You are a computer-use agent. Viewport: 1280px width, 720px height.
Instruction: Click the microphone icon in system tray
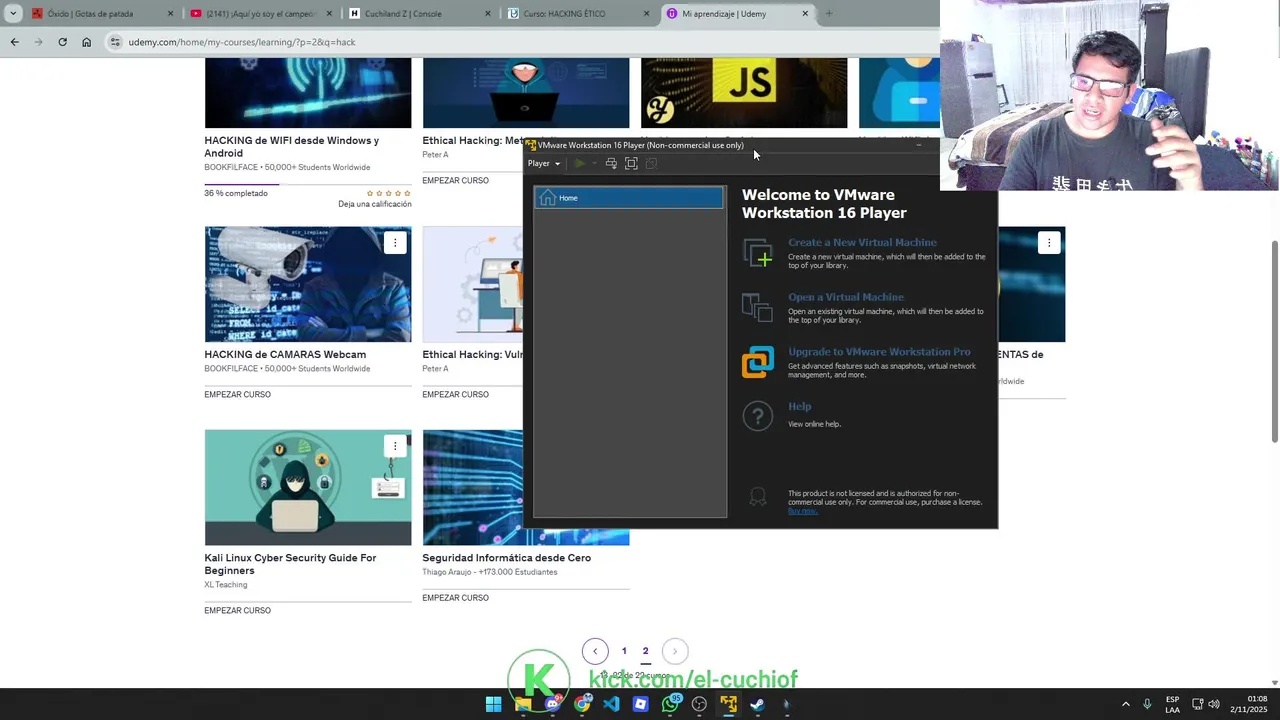click(x=1147, y=704)
